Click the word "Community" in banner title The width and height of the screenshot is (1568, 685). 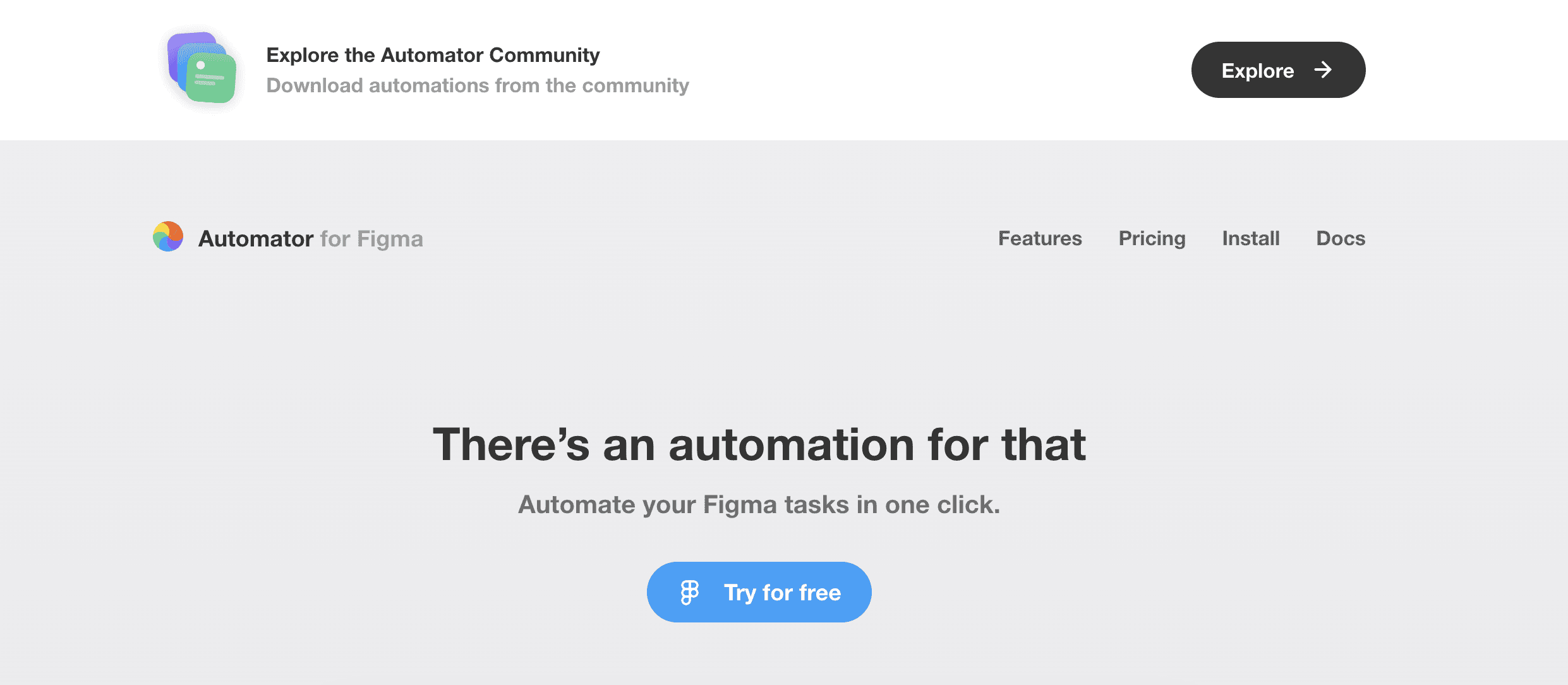click(544, 55)
